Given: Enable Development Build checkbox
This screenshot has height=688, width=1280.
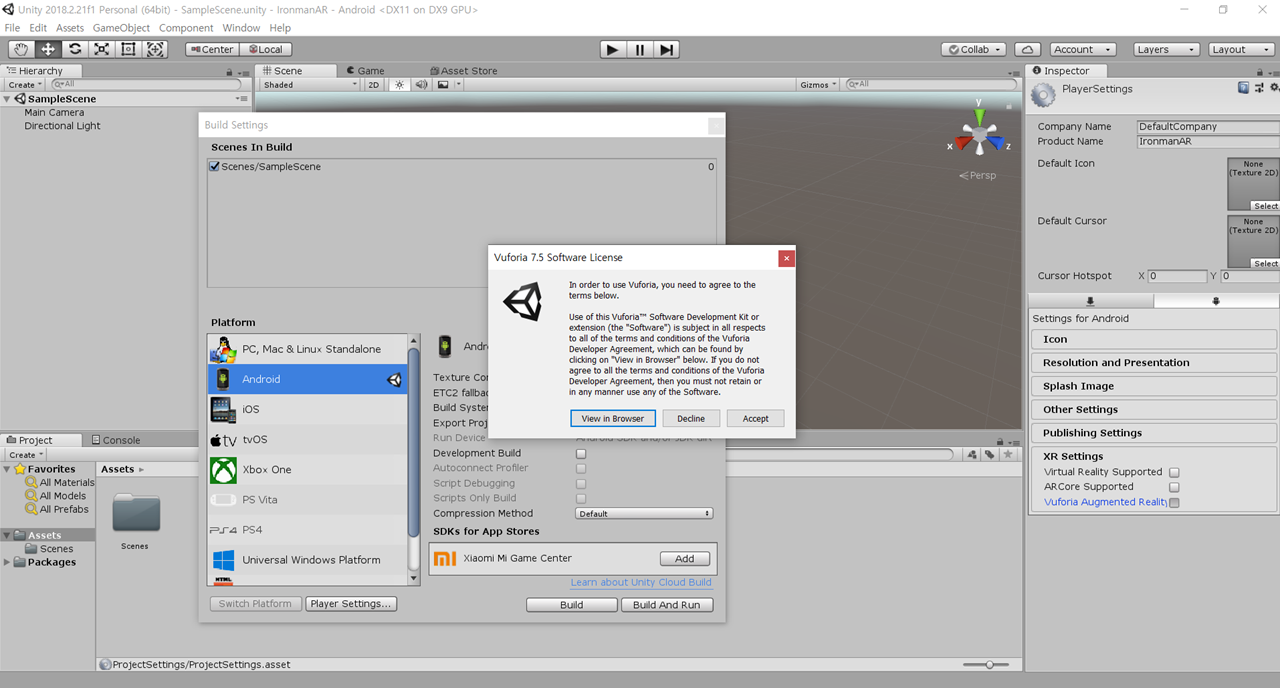Looking at the screenshot, I should (x=581, y=454).
